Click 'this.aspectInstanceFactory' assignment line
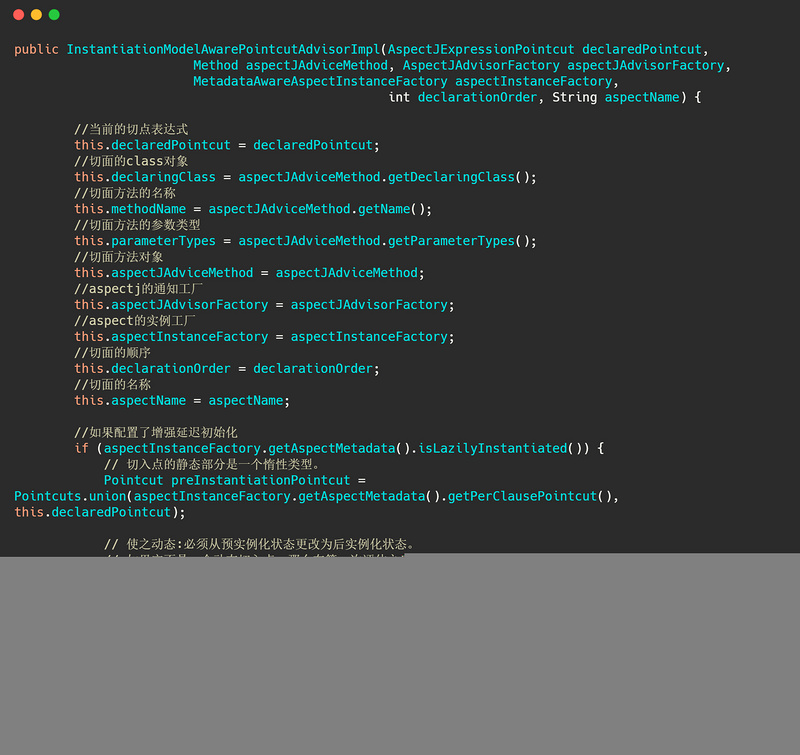The height and width of the screenshot is (755, 800). (264, 337)
